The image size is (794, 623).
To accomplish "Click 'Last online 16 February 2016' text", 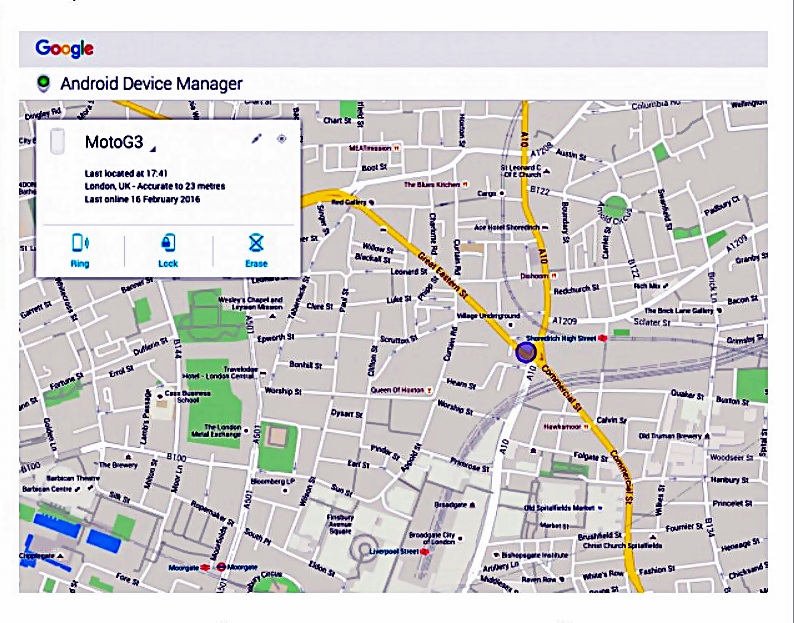I will pyautogui.click(x=142, y=199).
